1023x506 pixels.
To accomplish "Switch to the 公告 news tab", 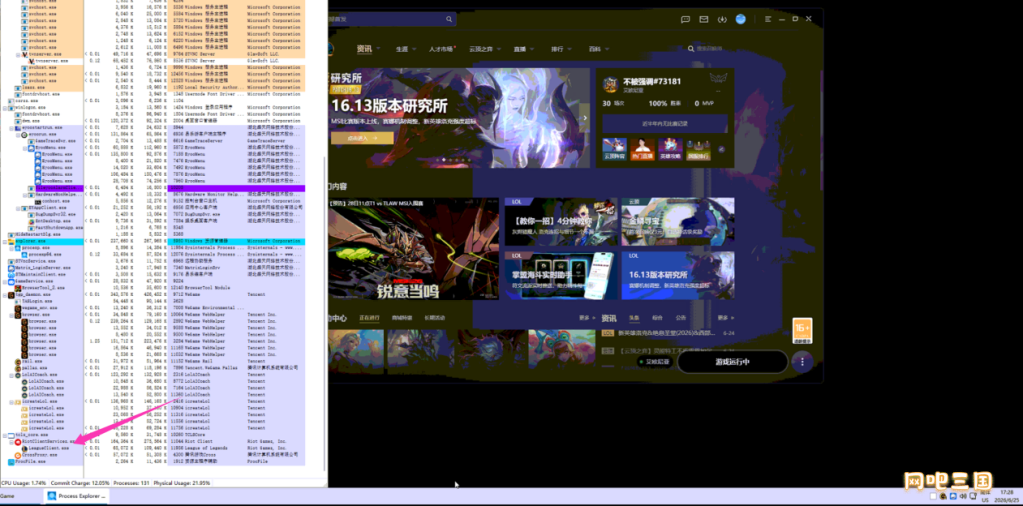I will 681,318.
